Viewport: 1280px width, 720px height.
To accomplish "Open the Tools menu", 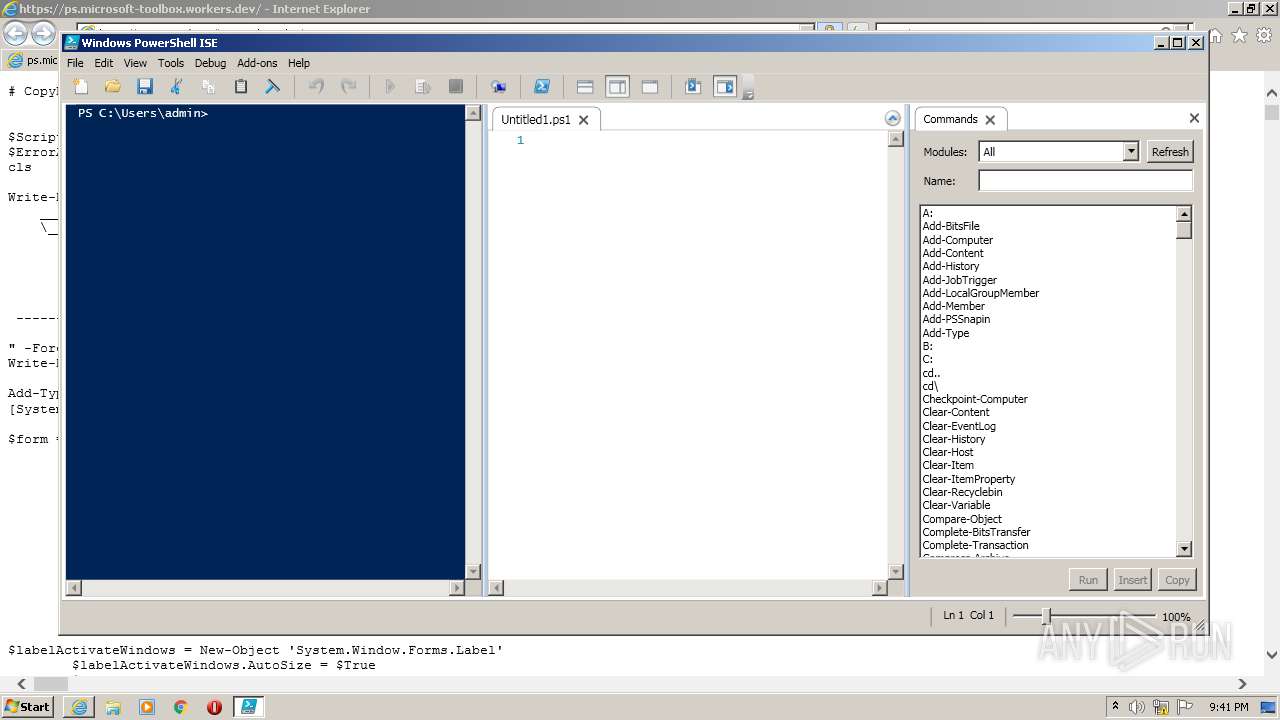I will [171, 63].
